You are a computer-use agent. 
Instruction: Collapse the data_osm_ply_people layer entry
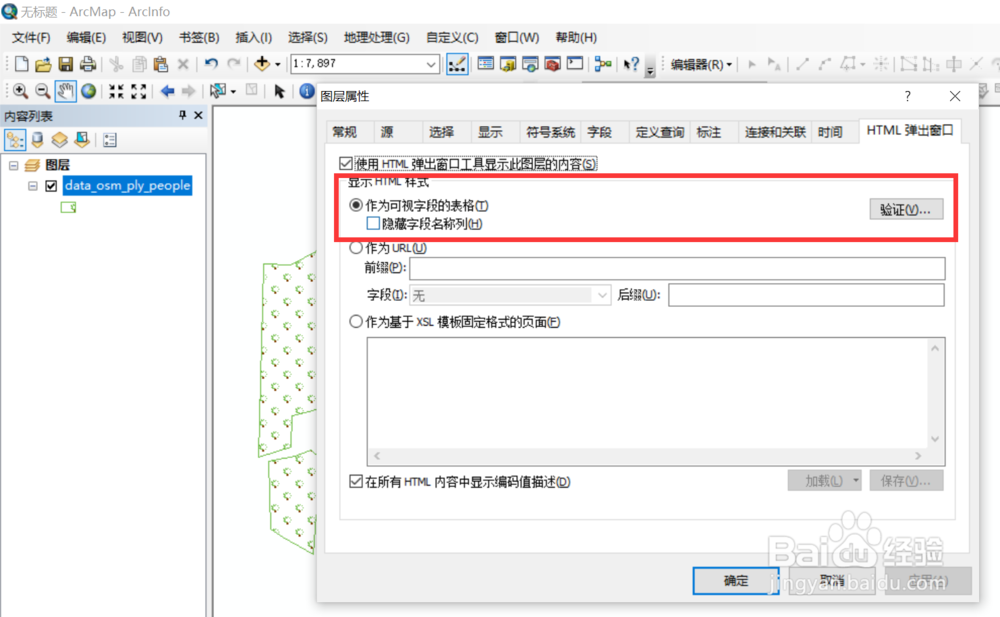pyautogui.click(x=32, y=185)
